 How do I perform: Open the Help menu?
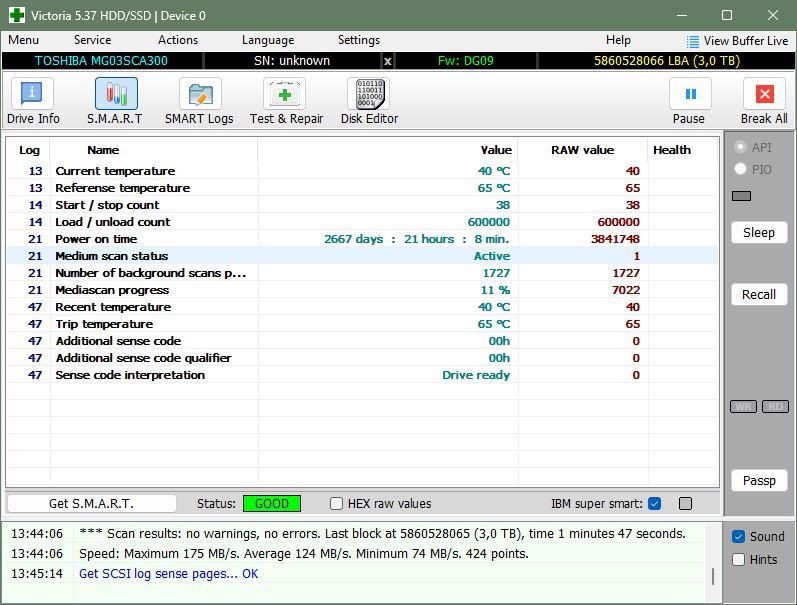[618, 40]
